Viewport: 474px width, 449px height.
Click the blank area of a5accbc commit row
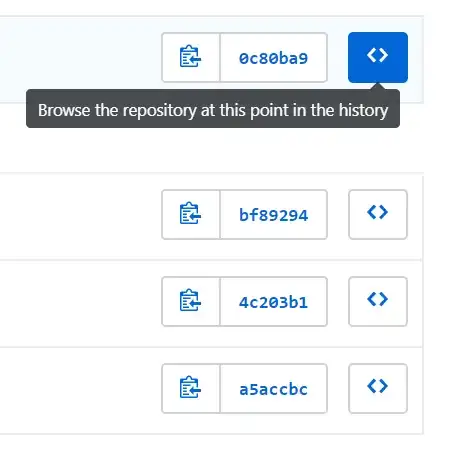pyautogui.click(x=80, y=390)
